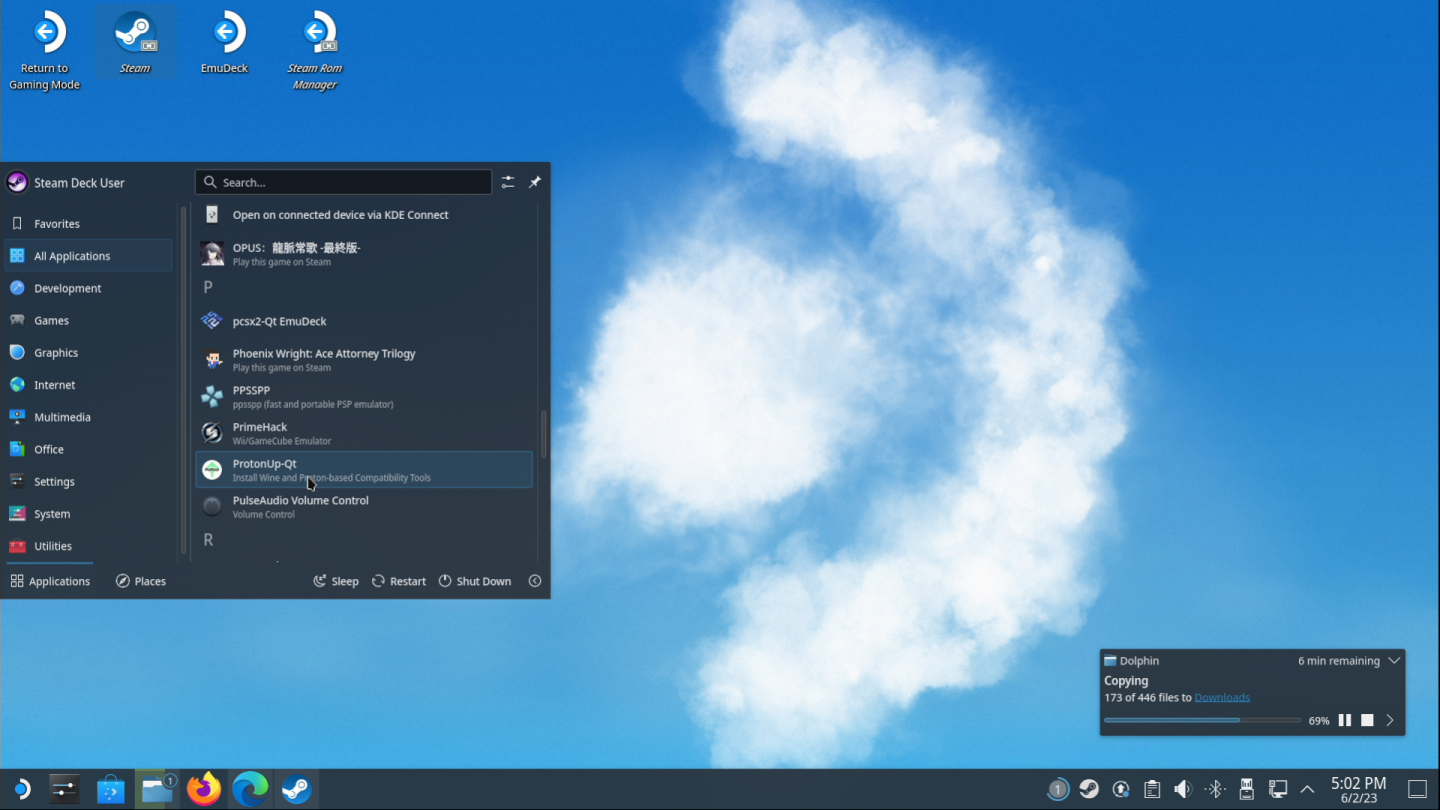Click the Sleep button
The width and height of the screenshot is (1440, 810).
(x=336, y=581)
